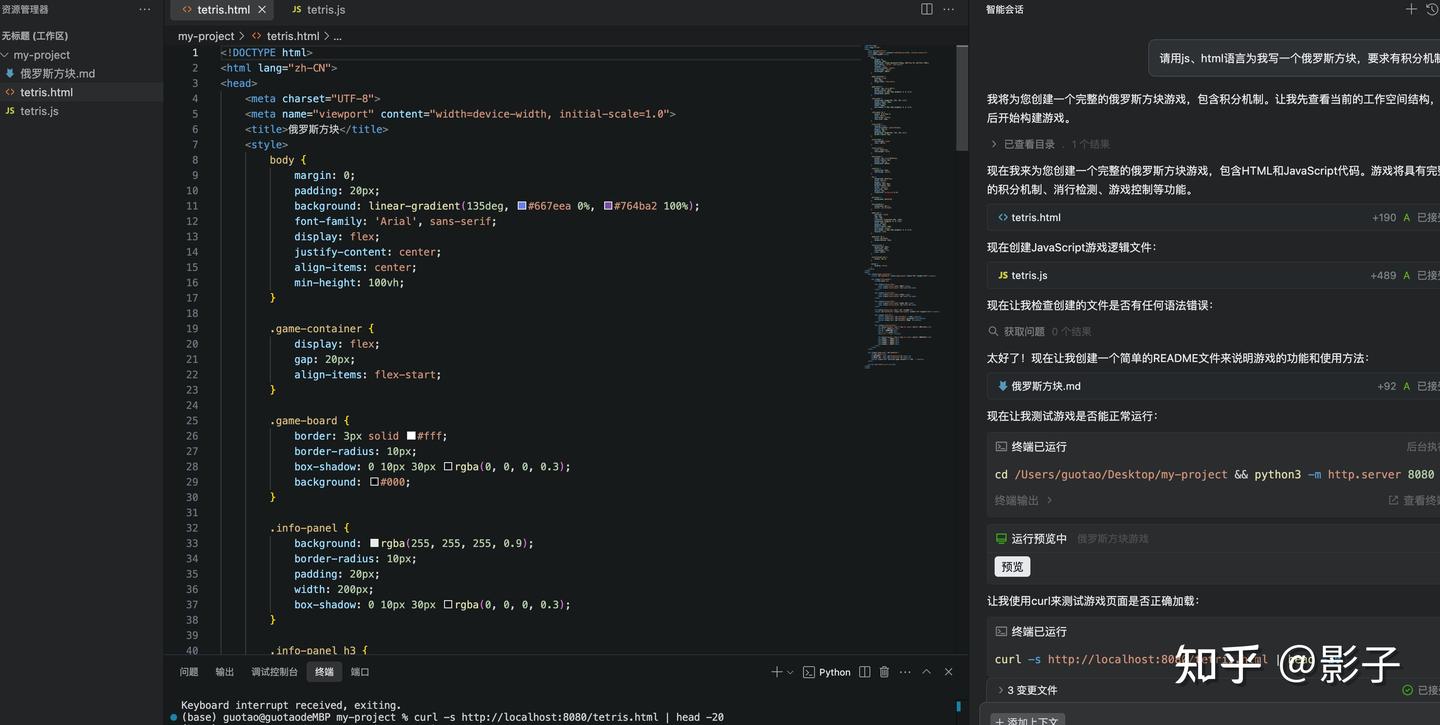Collapse the my-project folder
Image resolution: width=1440 pixels, height=725 pixels.
[40, 54]
